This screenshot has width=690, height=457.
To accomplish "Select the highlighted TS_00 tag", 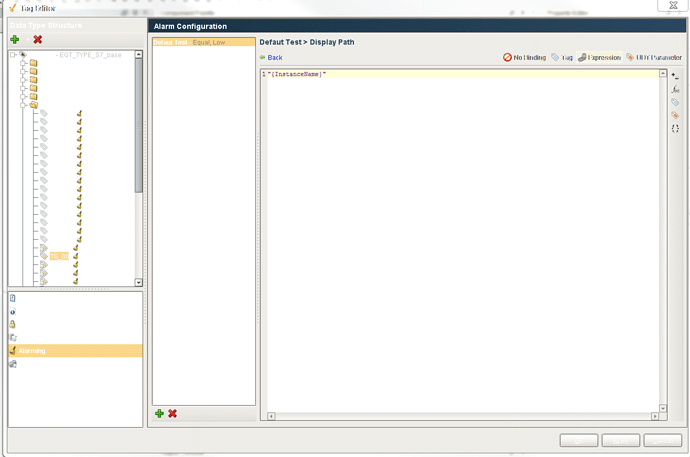I will pos(59,256).
